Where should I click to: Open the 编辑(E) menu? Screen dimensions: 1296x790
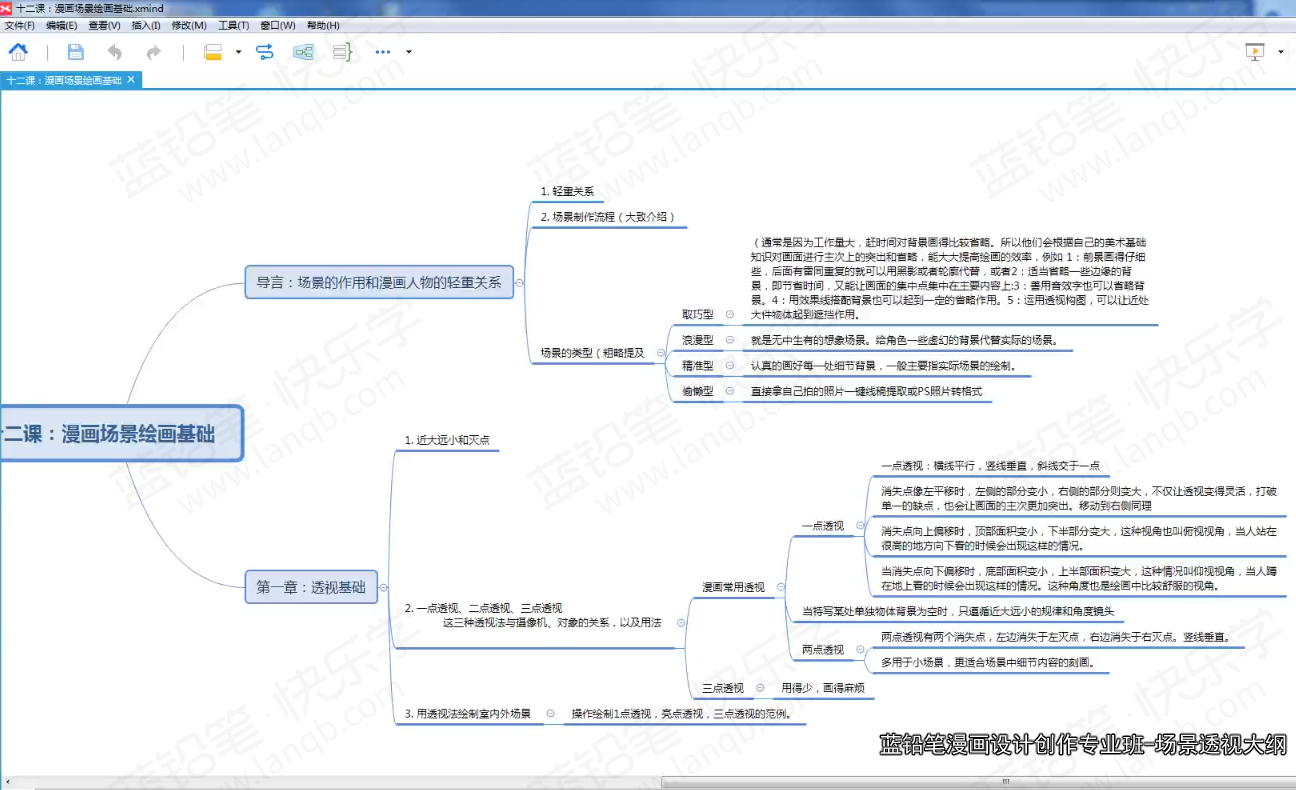click(x=61, y=25)
